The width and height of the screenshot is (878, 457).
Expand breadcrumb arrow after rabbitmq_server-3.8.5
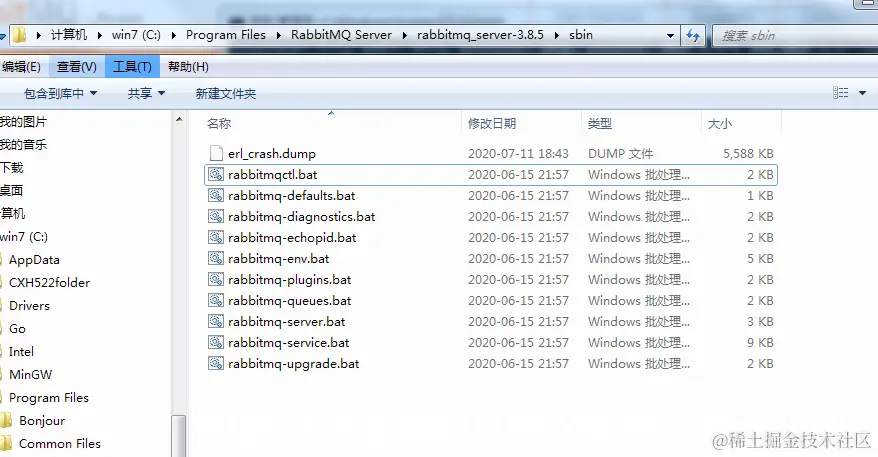[557, 35]
